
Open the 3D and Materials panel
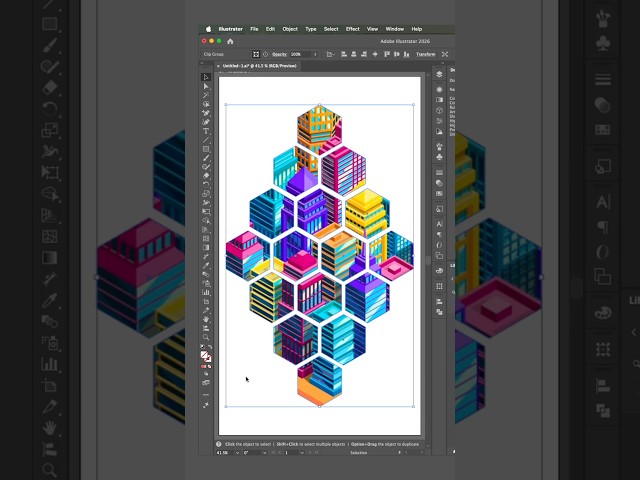(439, 110)
